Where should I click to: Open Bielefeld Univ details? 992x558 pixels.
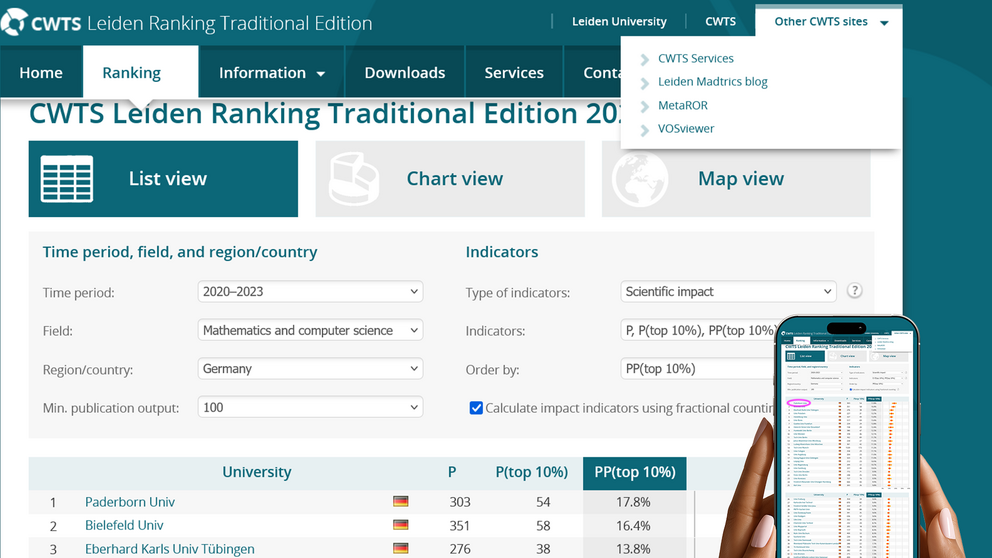tap(124, 525)
